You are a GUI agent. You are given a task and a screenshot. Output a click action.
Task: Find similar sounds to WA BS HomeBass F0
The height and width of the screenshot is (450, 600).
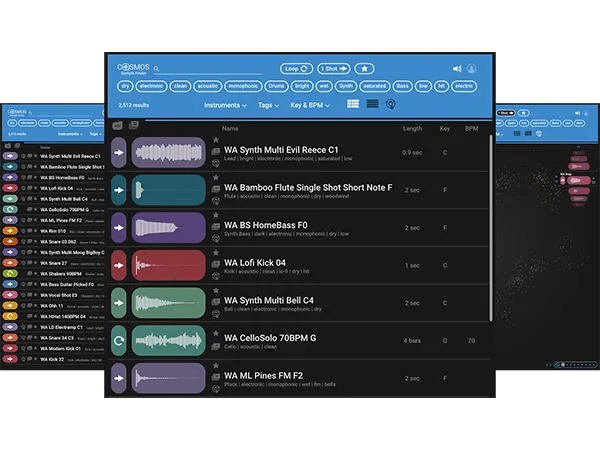pos(216,238)
